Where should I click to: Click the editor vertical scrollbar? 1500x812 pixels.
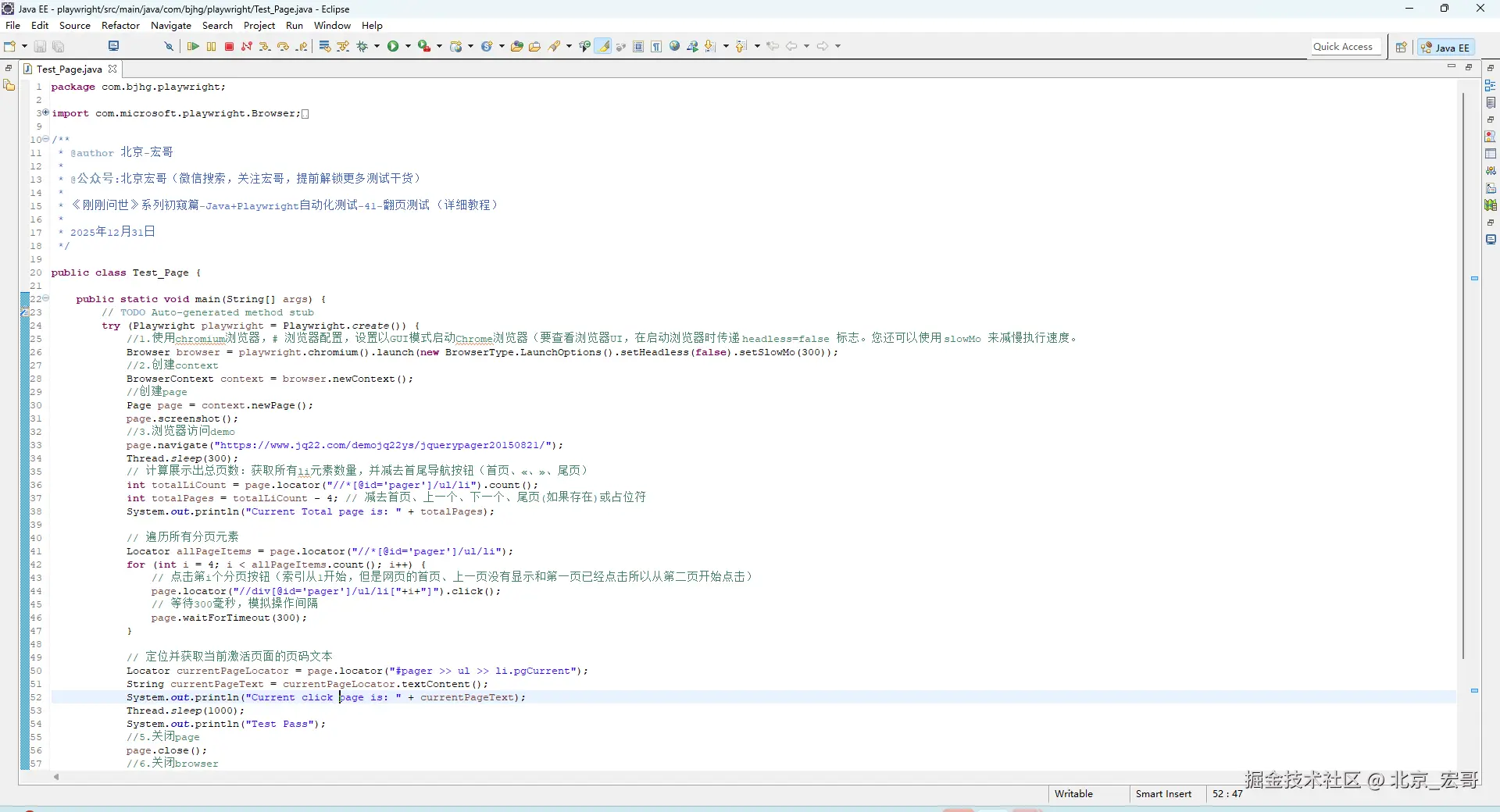(1462, 376)
